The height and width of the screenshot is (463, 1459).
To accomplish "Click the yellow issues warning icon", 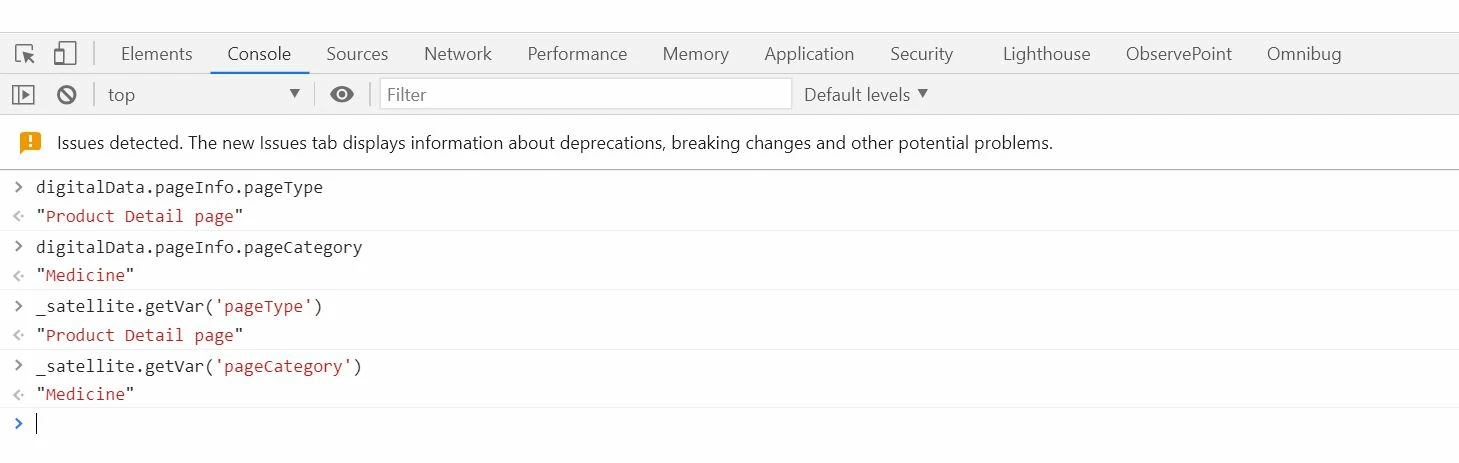I will coord(31,143).
